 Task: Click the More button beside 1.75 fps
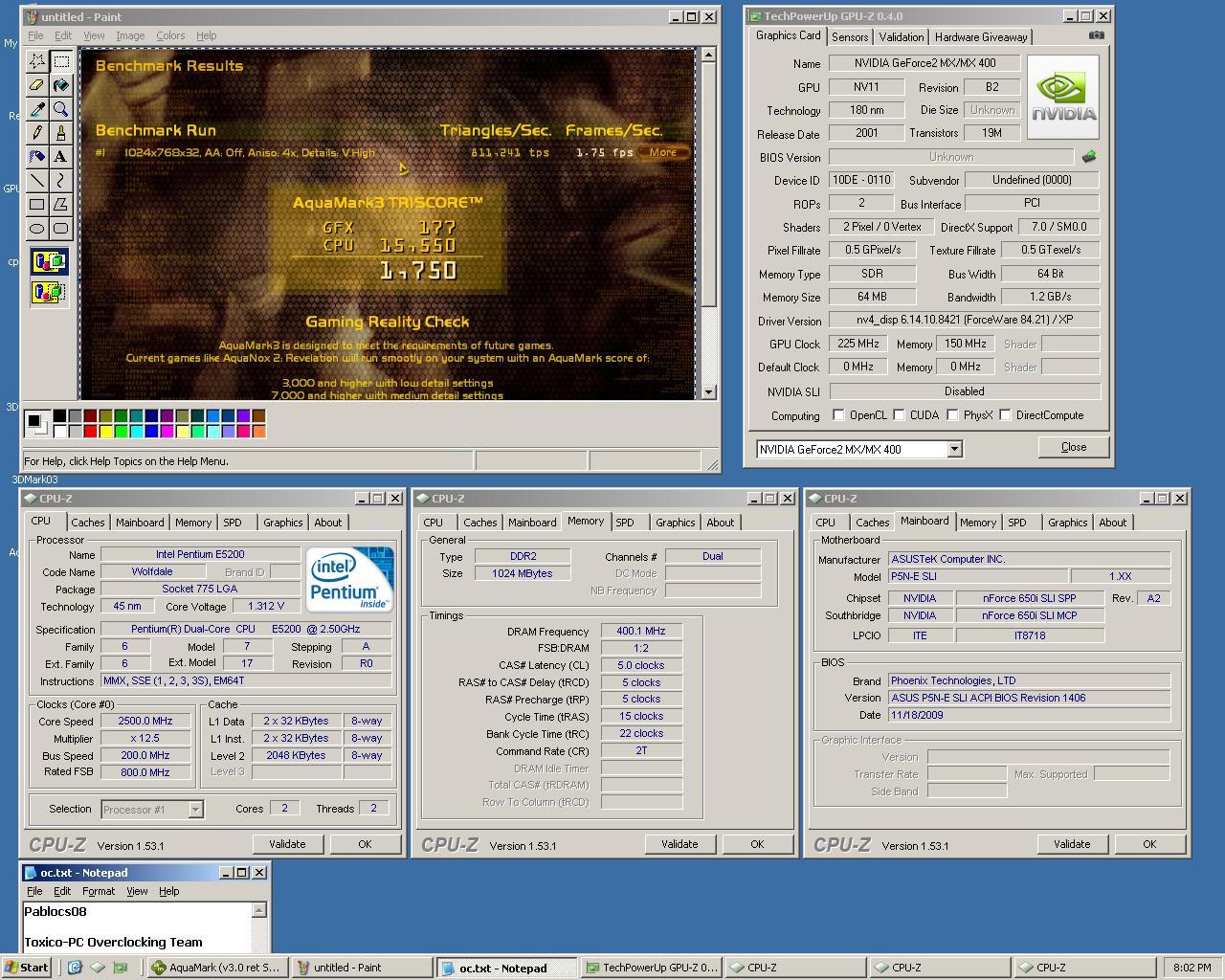tap(663, 152)
